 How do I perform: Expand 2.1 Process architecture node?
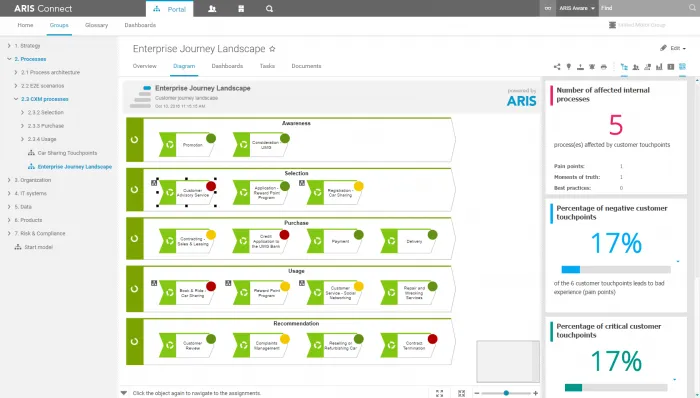(16, 72)
